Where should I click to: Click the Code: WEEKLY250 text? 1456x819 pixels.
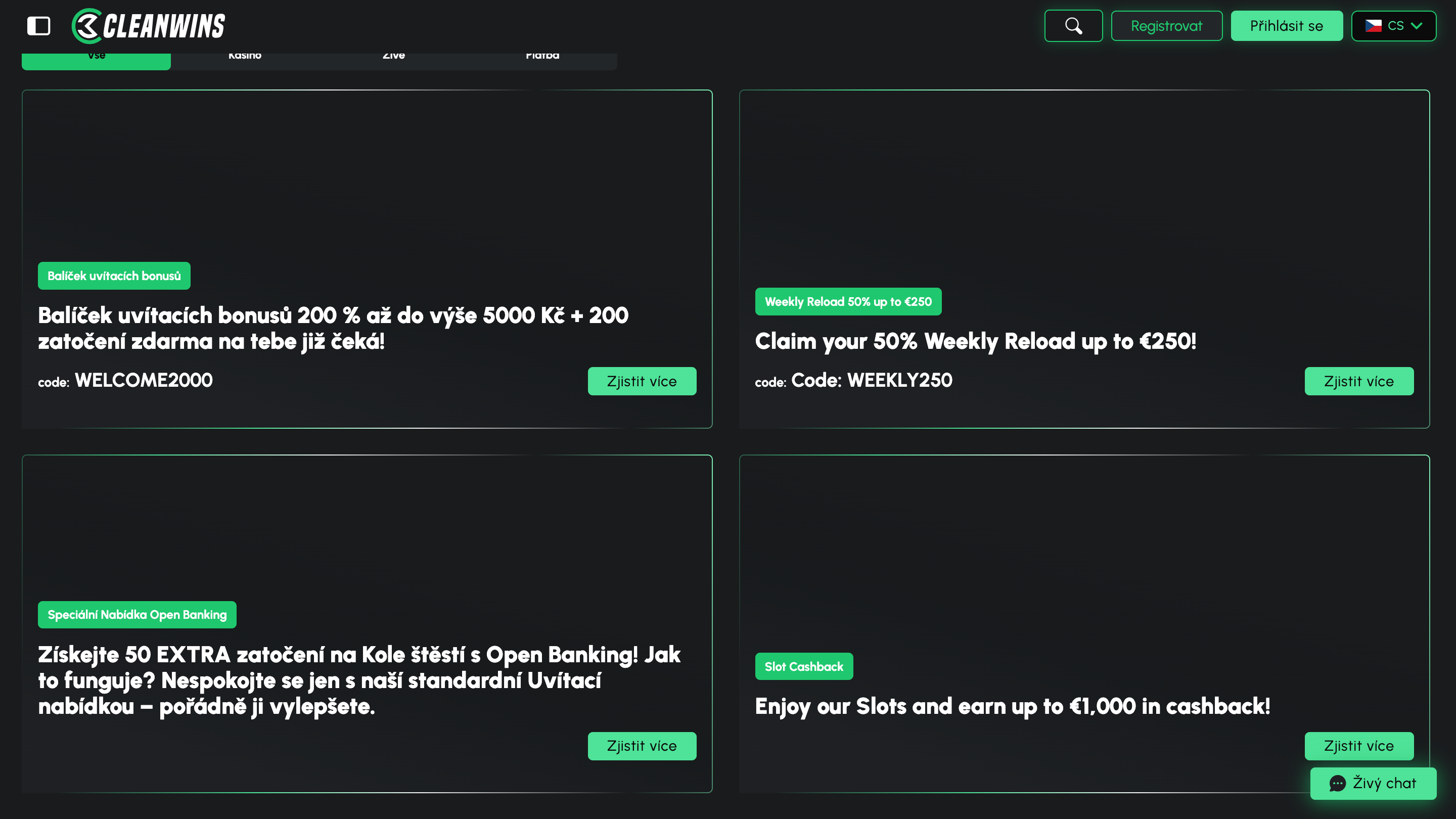[872, 380]
